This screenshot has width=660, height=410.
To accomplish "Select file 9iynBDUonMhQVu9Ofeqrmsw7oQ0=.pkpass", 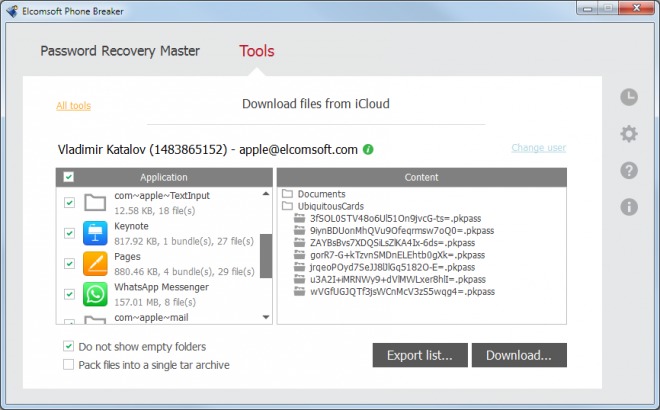I will [x=402, y=230].
